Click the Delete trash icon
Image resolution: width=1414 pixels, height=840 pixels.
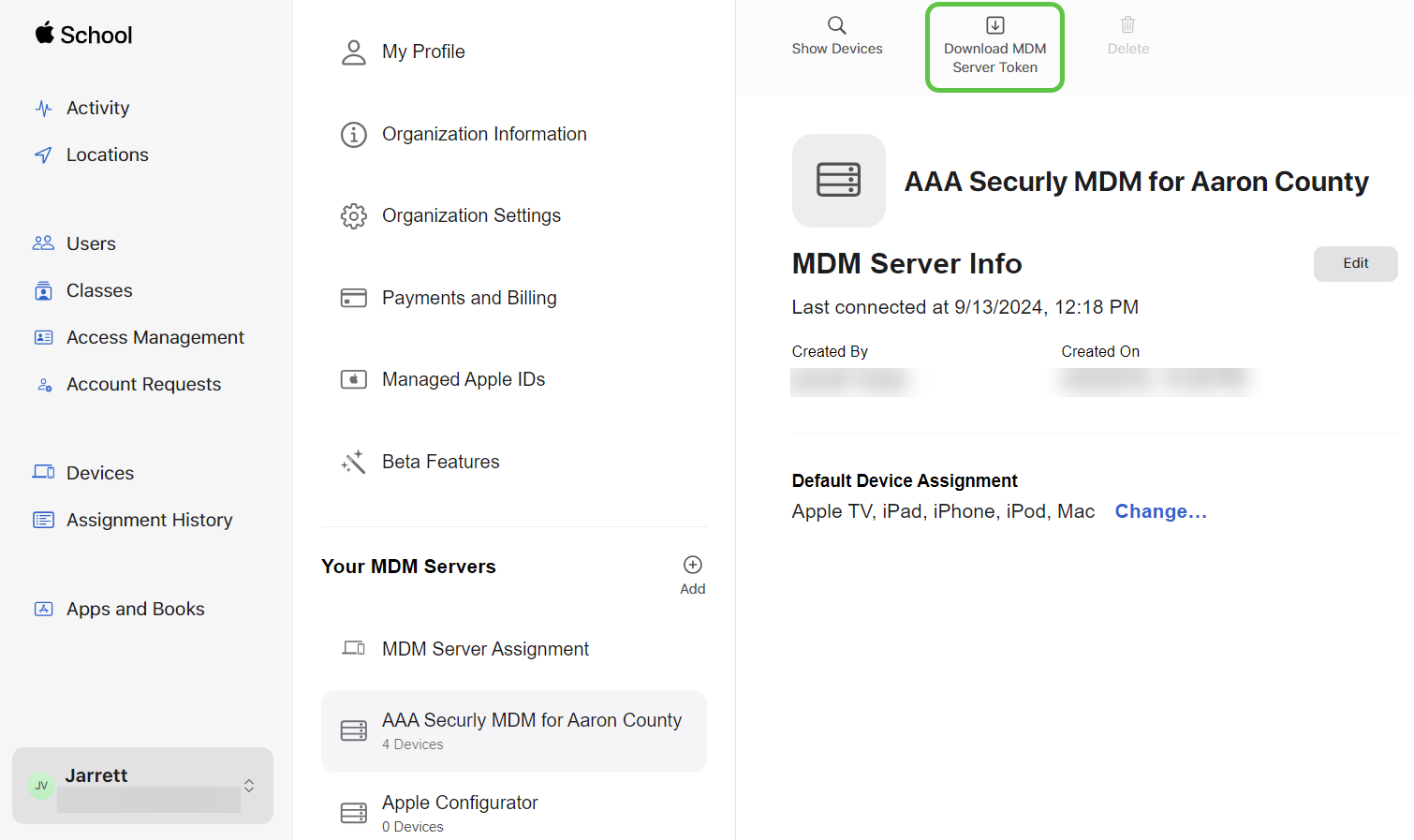point(1128,25)
